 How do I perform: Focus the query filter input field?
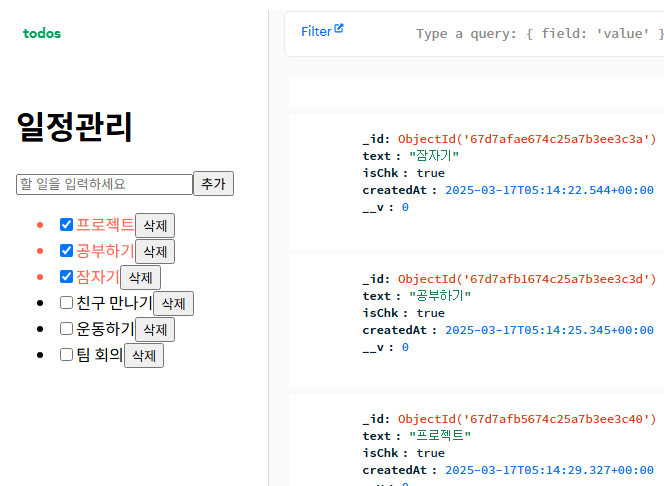(540, 34)
